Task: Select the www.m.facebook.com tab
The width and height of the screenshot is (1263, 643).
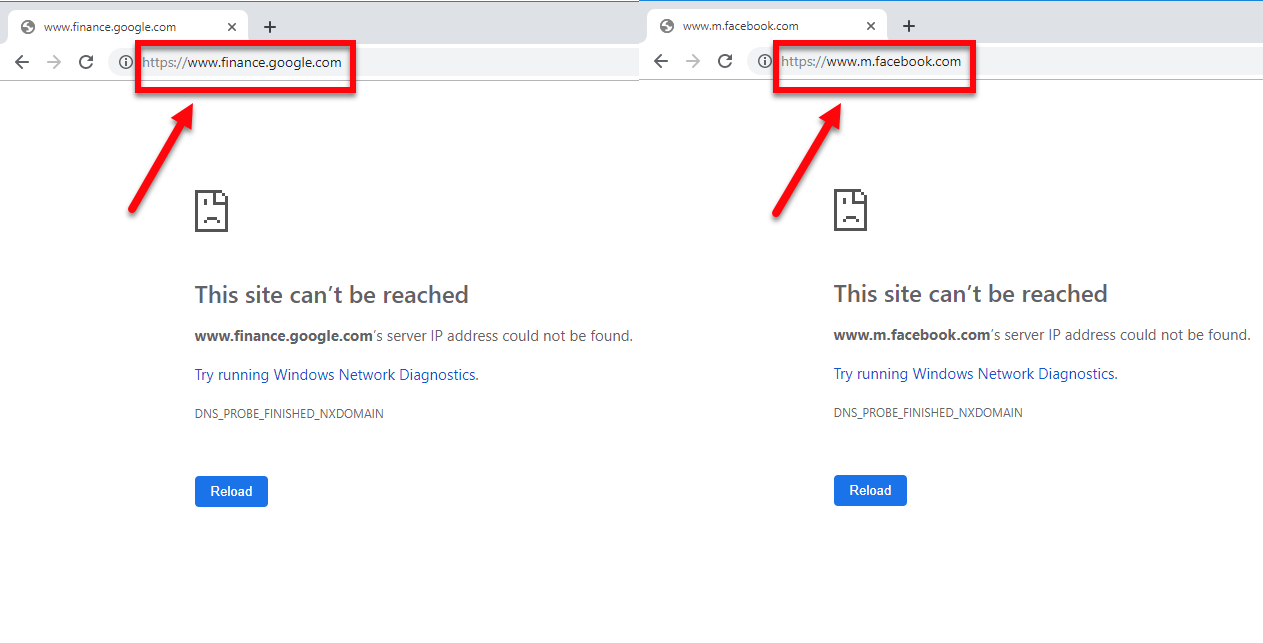Action: 750,26
